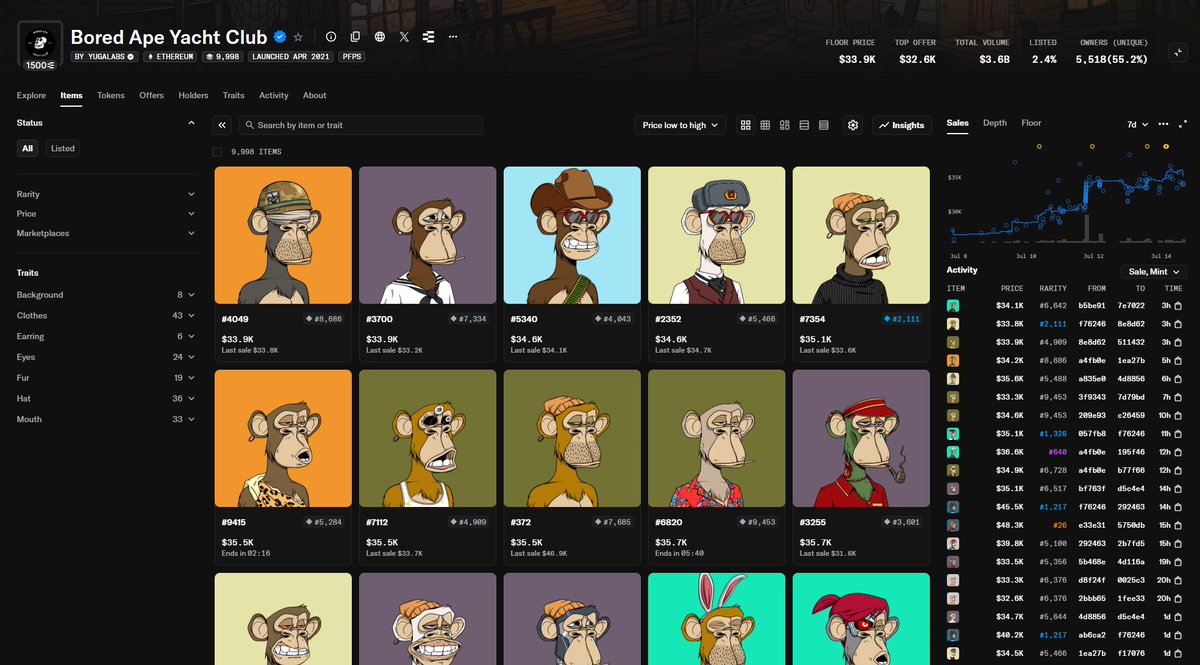Screen dimensions: 1200x665
Task: Expand the Eyes trait filter
Action: tap(106, 357)
